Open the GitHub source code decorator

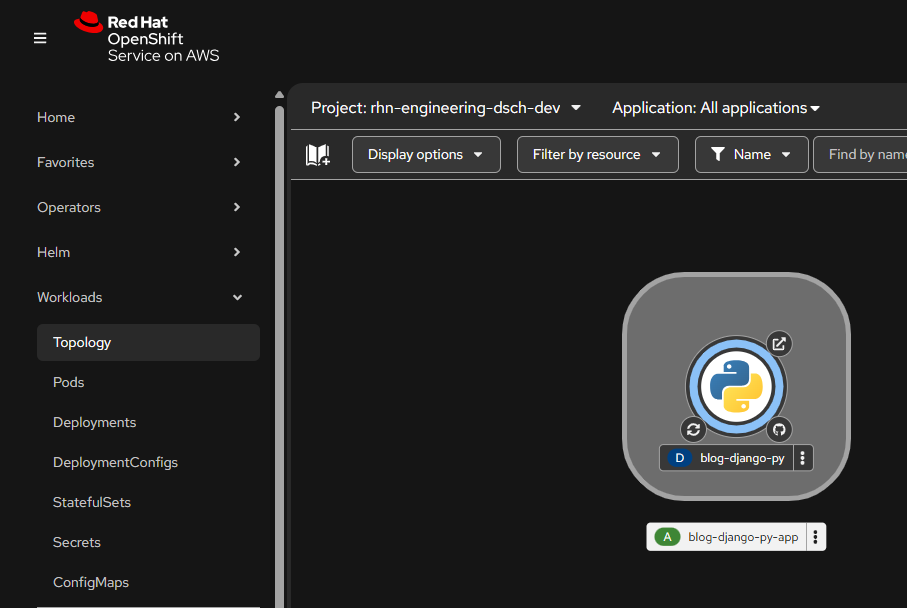click(x=780, y=429)
